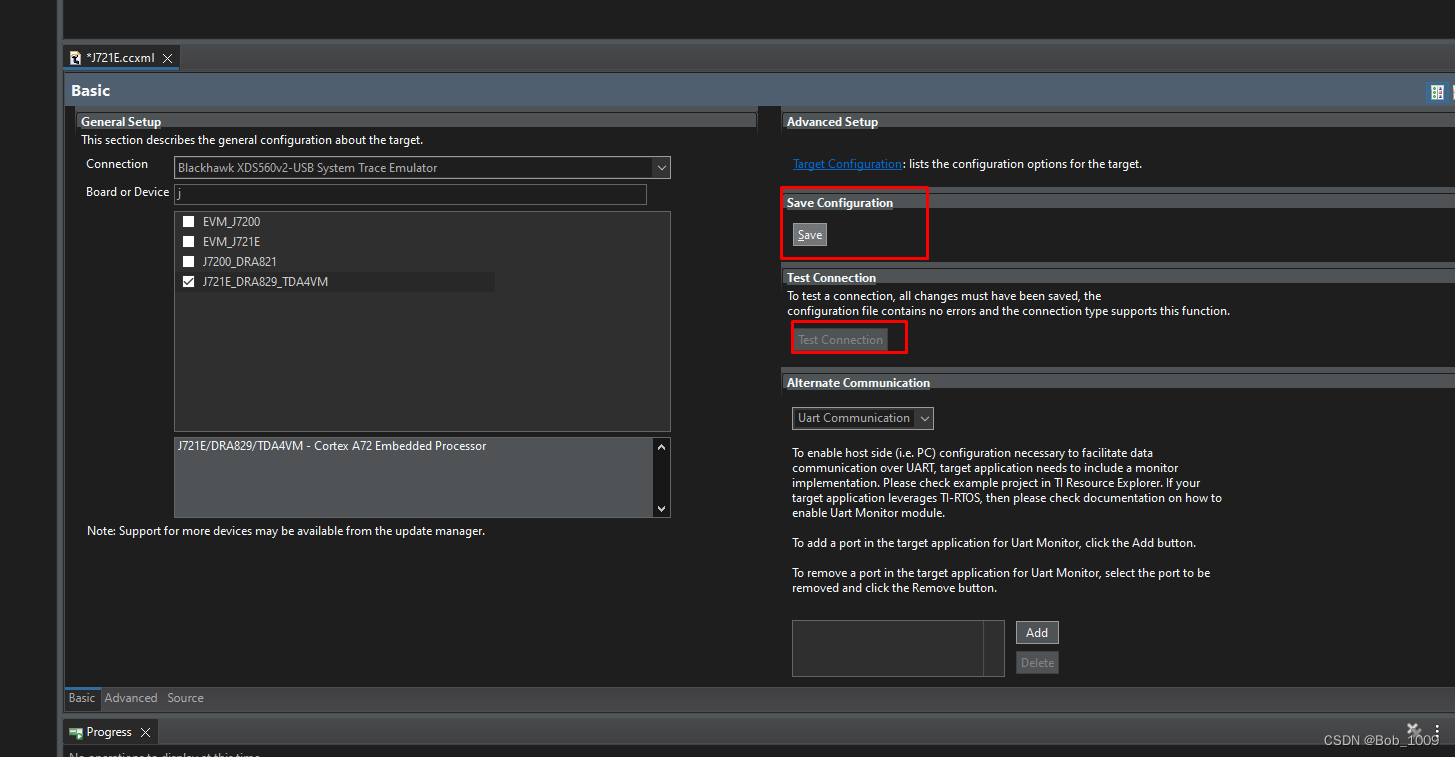
Task: Select the EVM_J721E device text
Action: [x=231, y=242]
